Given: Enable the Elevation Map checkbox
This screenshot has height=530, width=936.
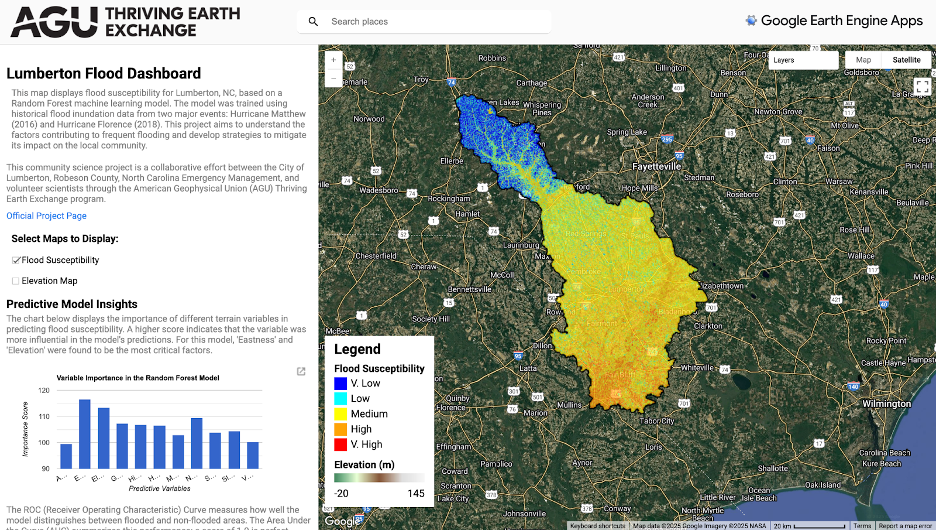Looking at the screenshot, I should [16, 281].
